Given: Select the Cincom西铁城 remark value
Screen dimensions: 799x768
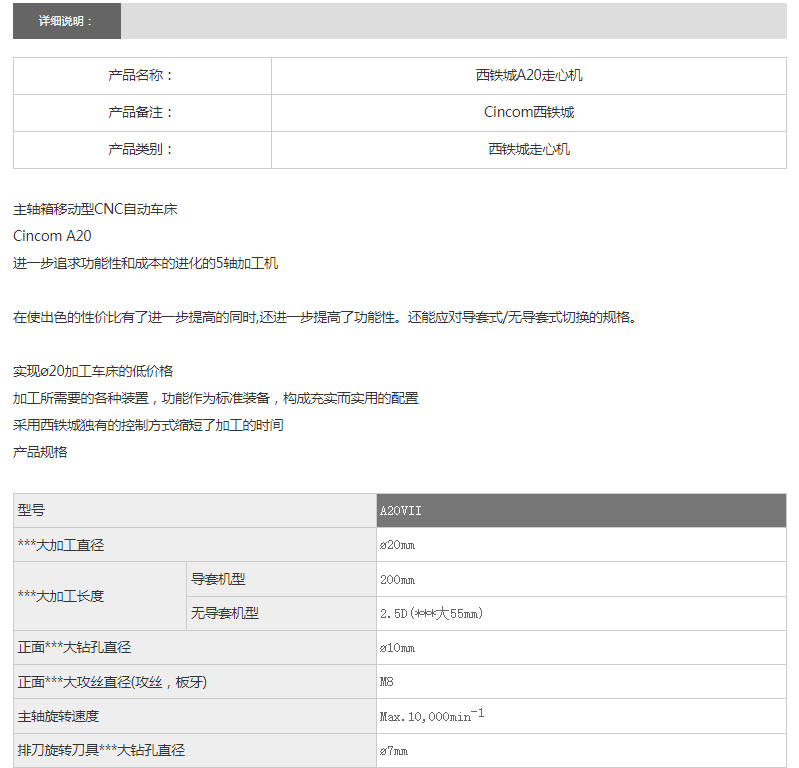Looking at the screenshot, I should (528, 112).
